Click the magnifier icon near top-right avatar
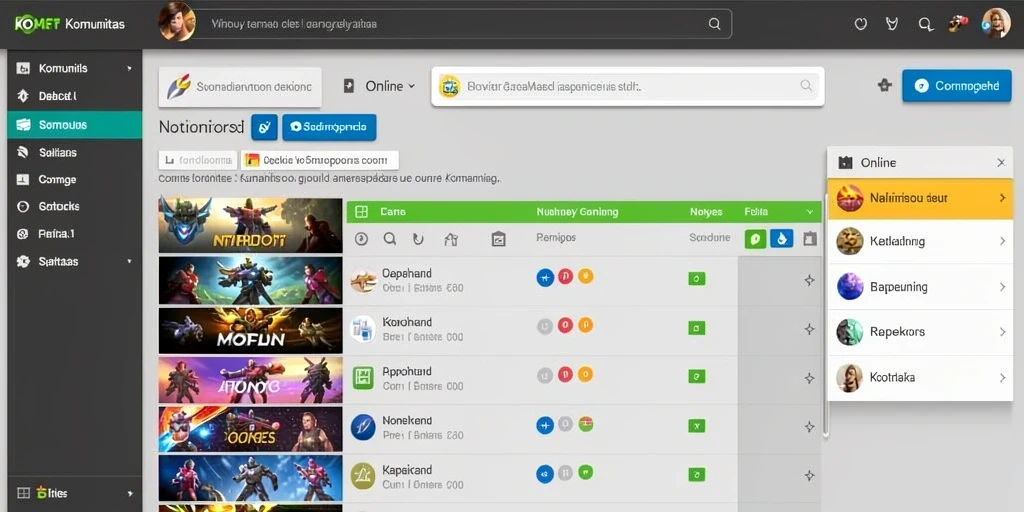The width and height of the screenshot is (1024, 512). pyautogui.click(x=925, y=24)
